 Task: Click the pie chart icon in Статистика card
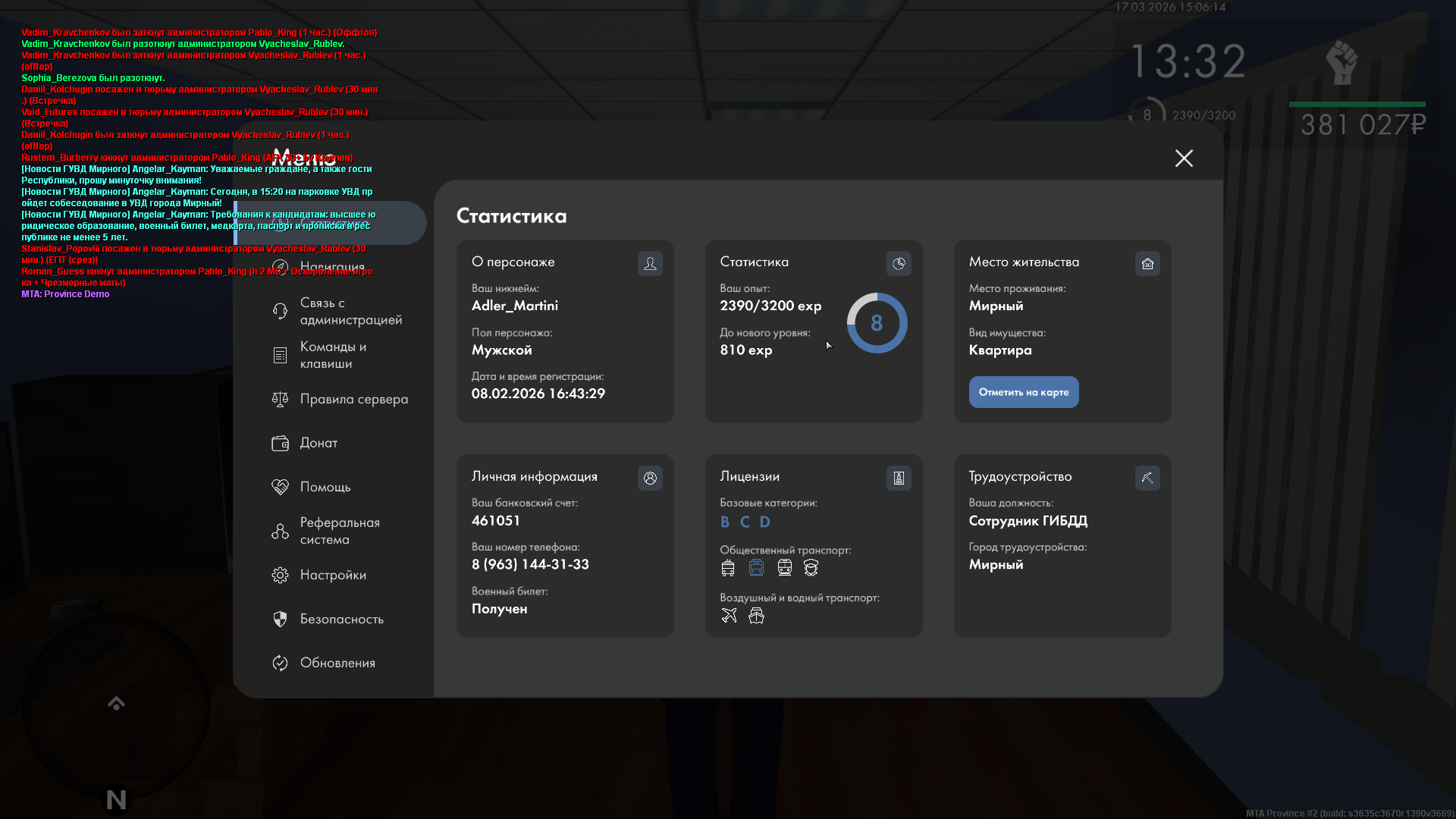[x=899, y=263]
